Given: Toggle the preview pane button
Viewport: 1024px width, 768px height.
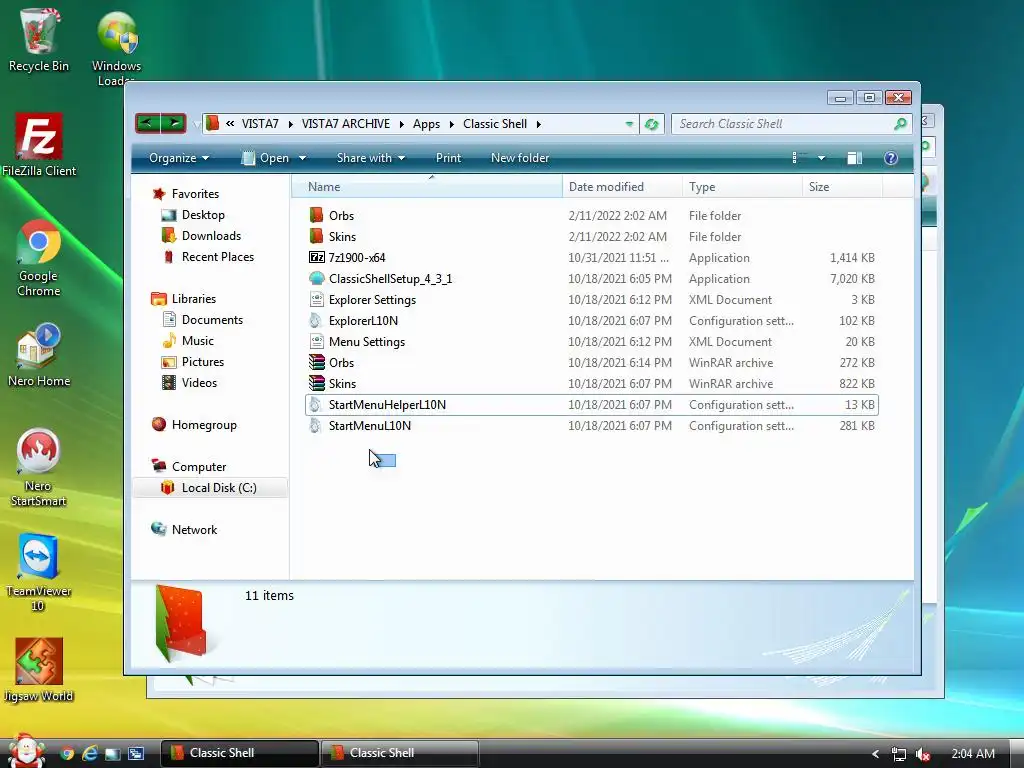Looking at the screenshot, I should 854,158.
